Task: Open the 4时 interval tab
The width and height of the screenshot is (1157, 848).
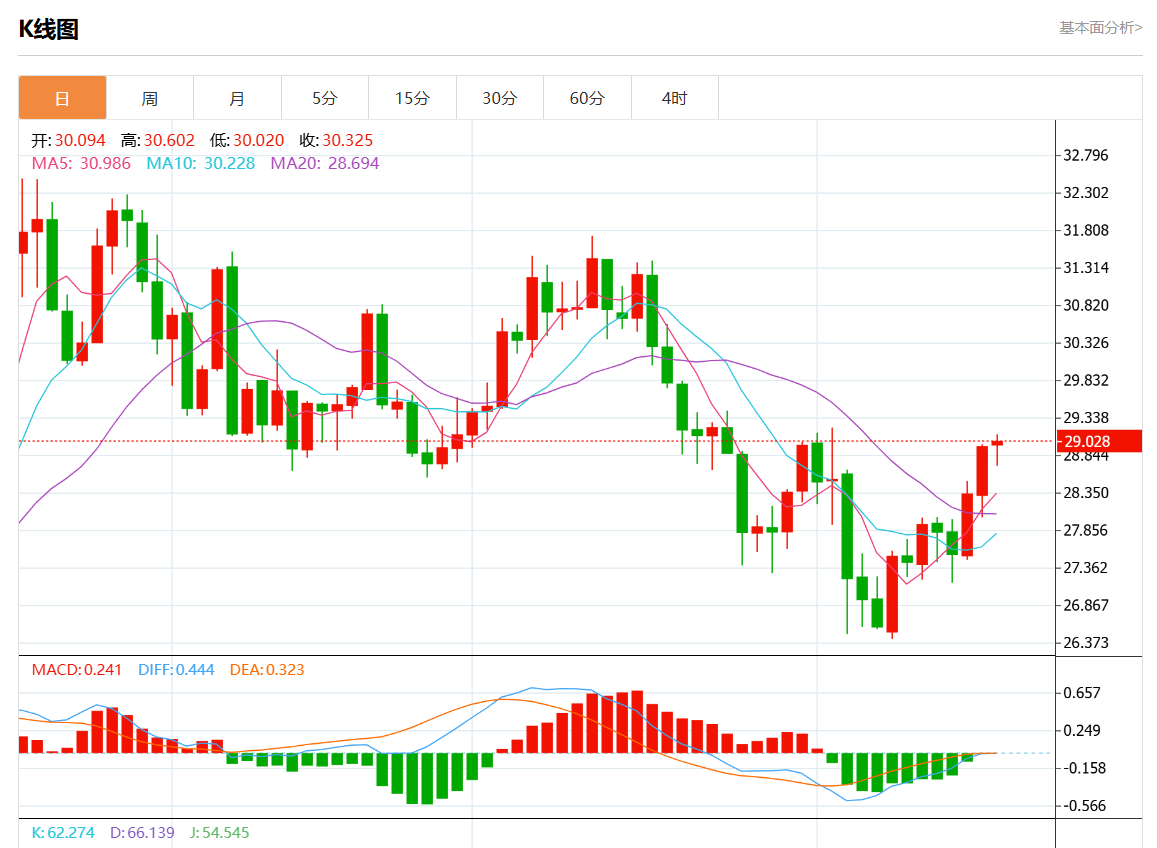Action: pos(674,98)
